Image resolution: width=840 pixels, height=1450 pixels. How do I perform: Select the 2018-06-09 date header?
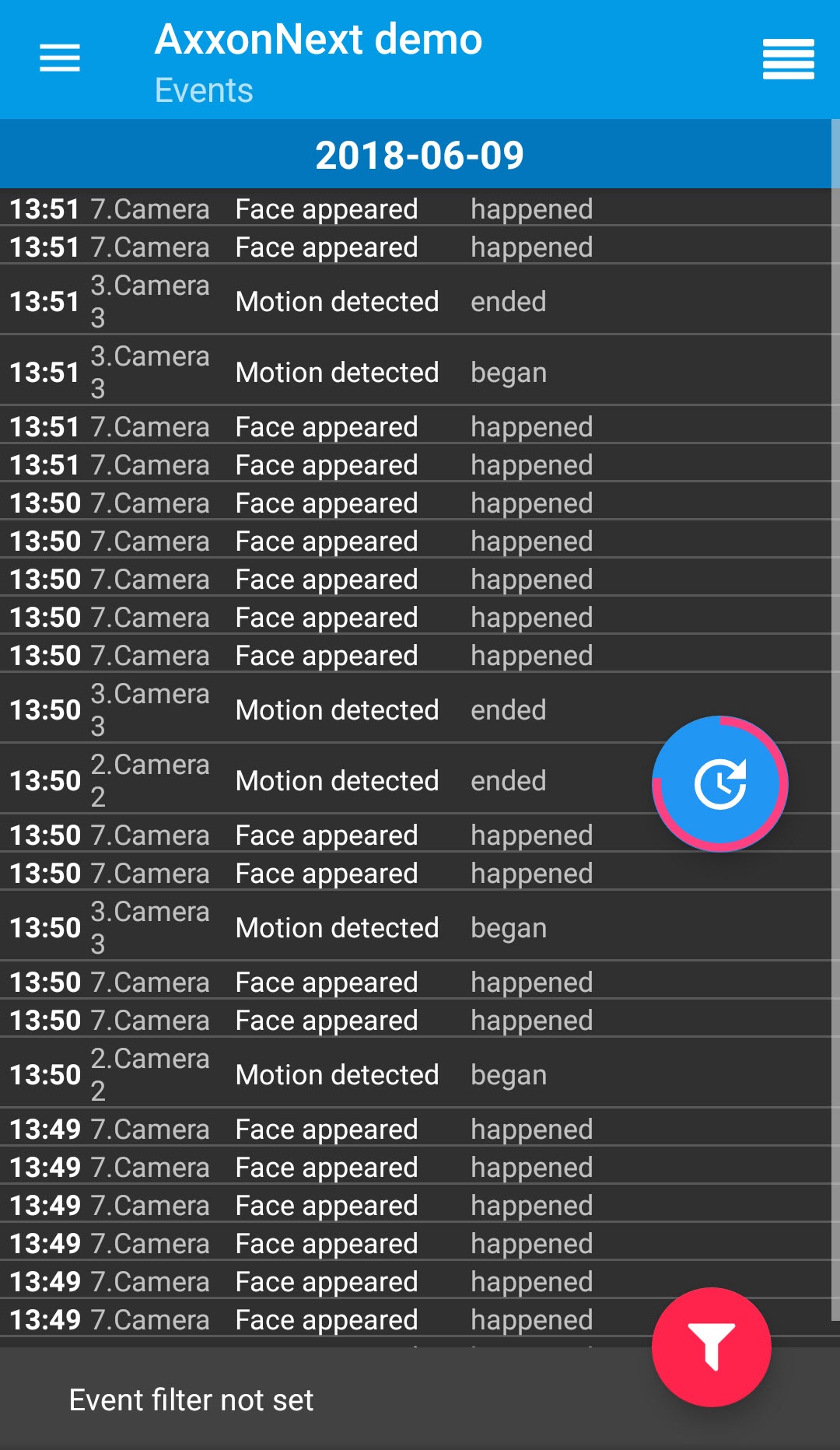tap(419, 155)
